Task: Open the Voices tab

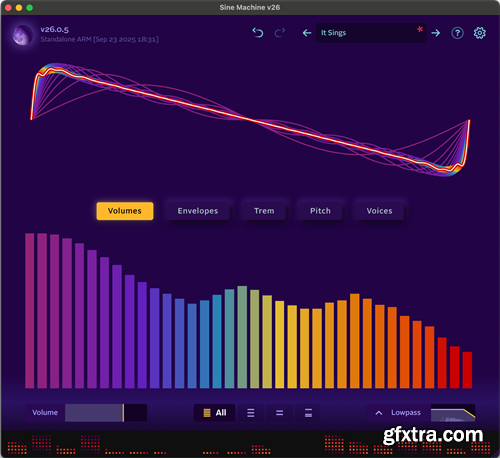Action: (x=379, y=211)
